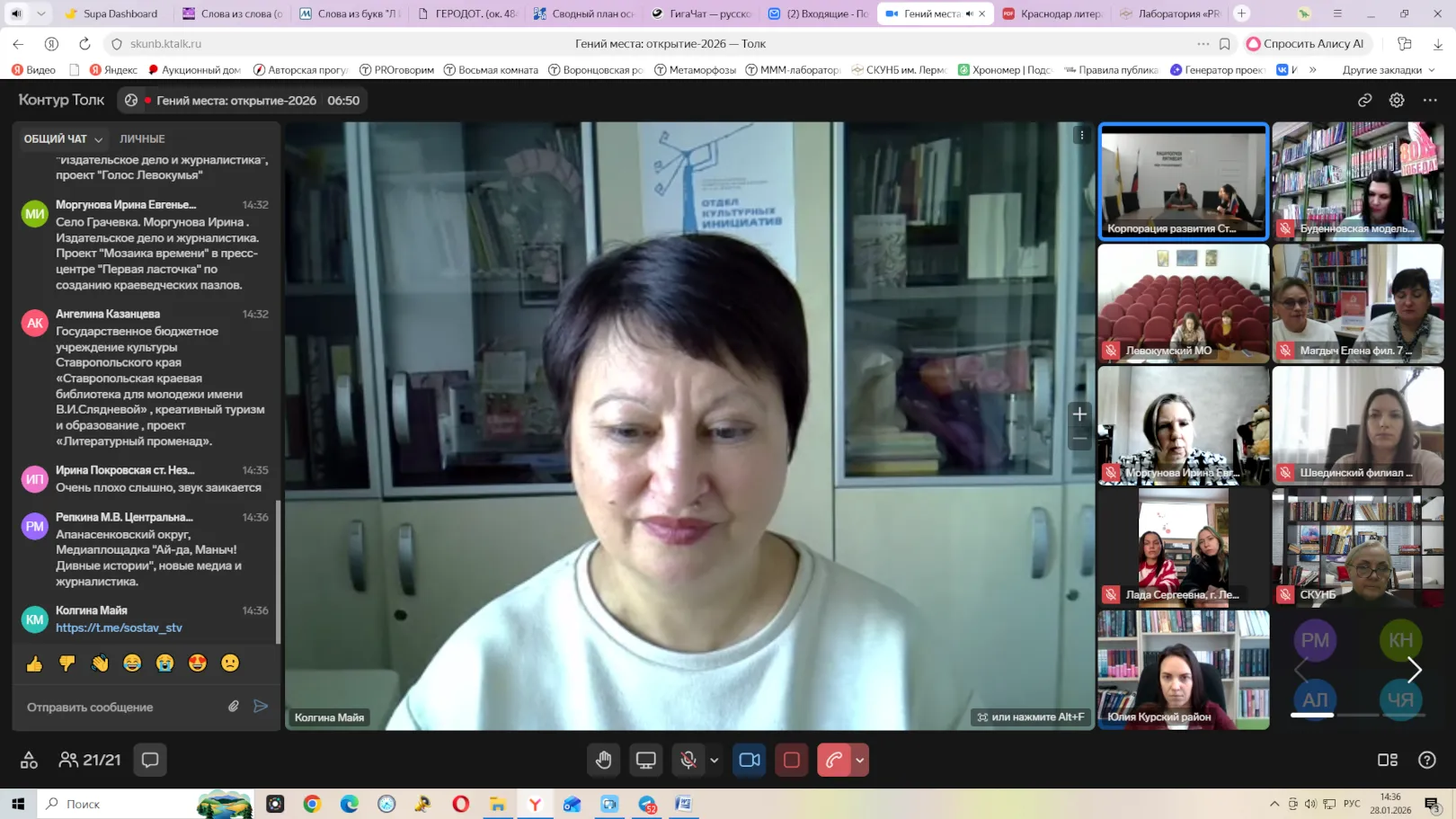React with the sad face emoji
This screenshot has height=819, width=1456.
click(x=230, y=663)
